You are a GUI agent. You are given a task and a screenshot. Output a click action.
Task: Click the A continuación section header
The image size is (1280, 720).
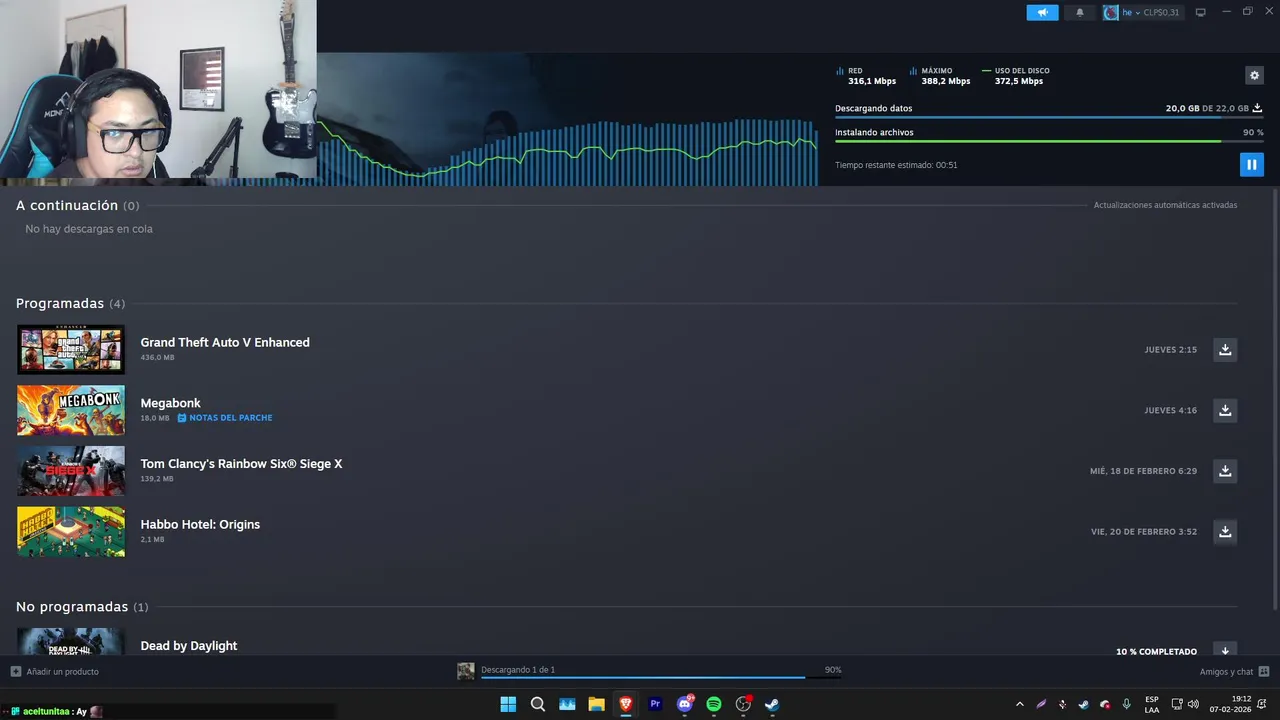(77, 205)
